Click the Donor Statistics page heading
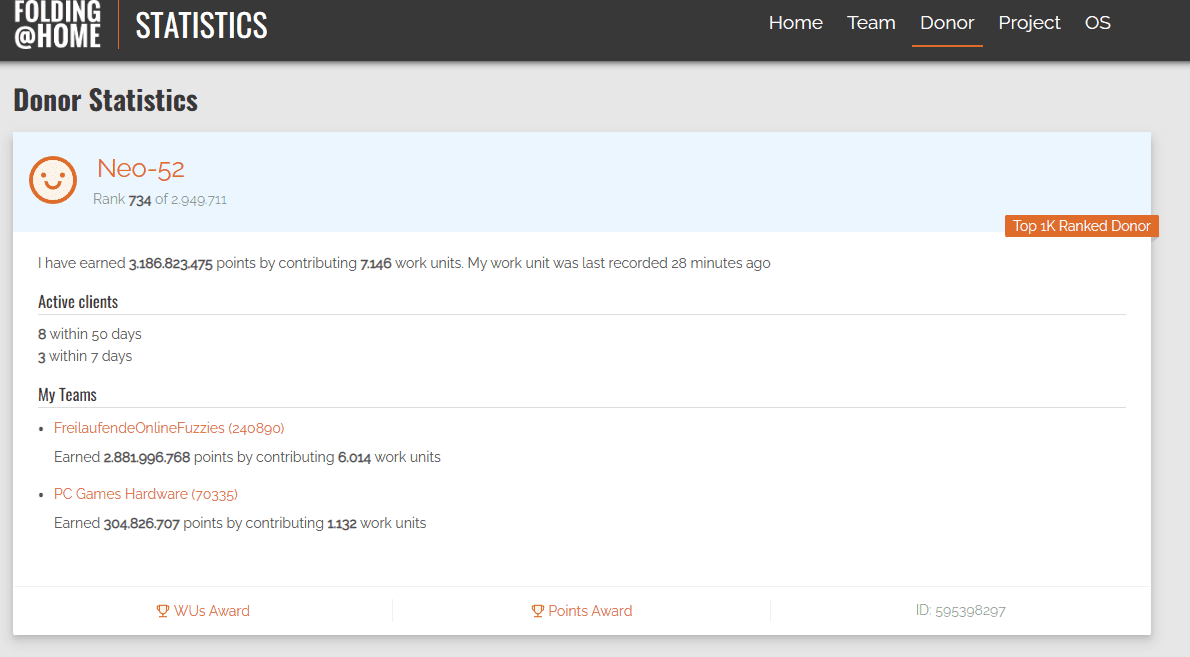 [106, 101]
